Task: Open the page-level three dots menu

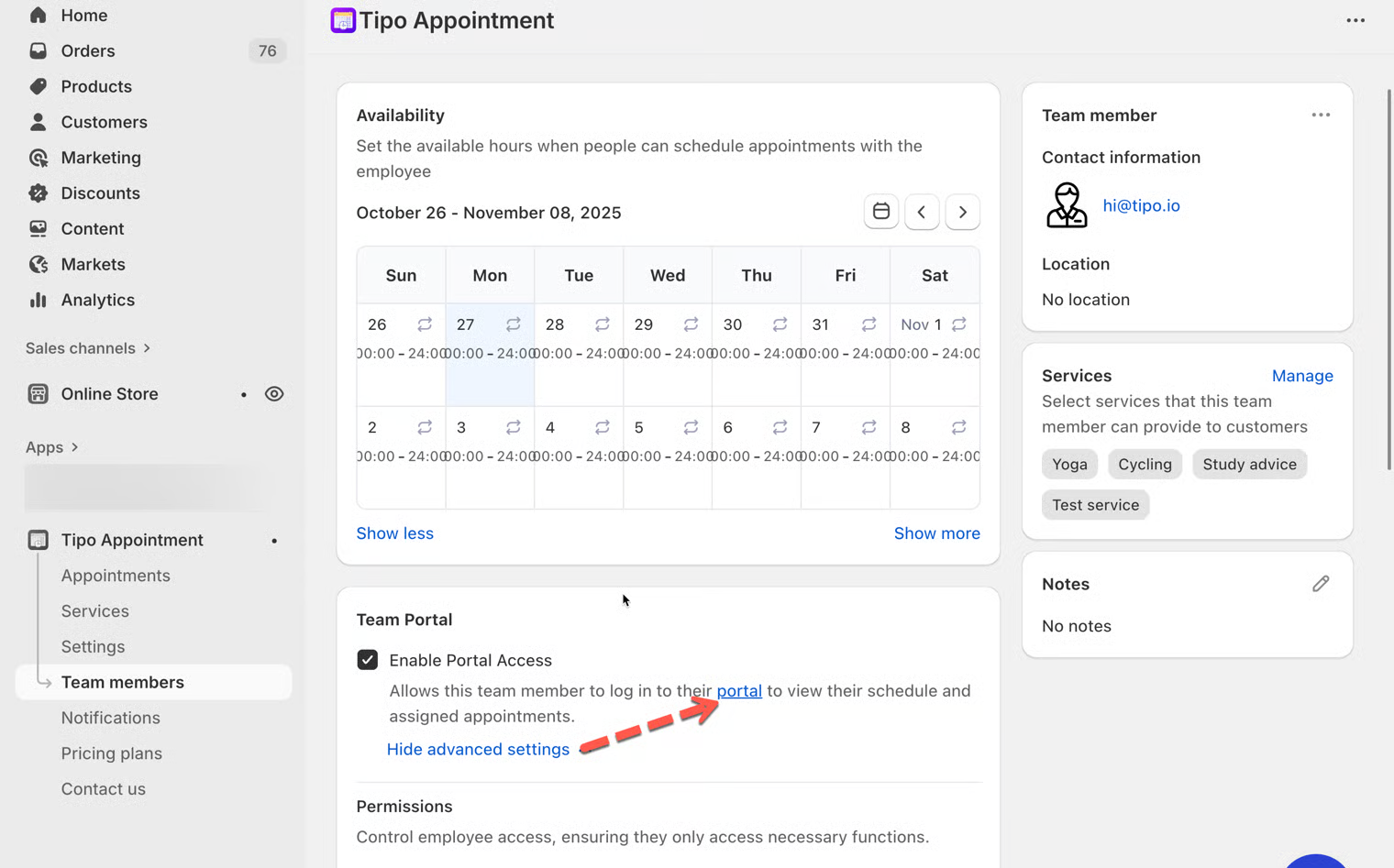Action: 1355,20
